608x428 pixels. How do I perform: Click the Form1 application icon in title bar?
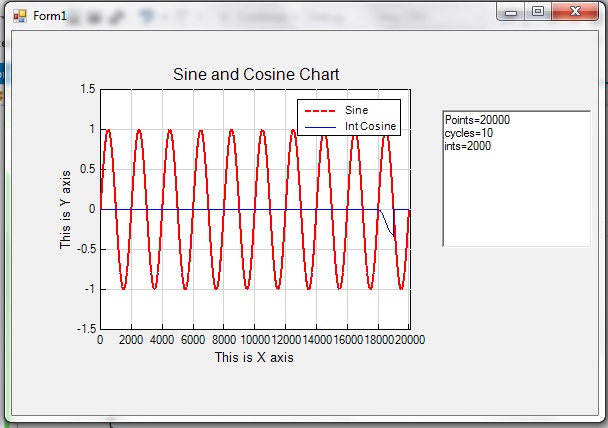(x=19, y=16)
